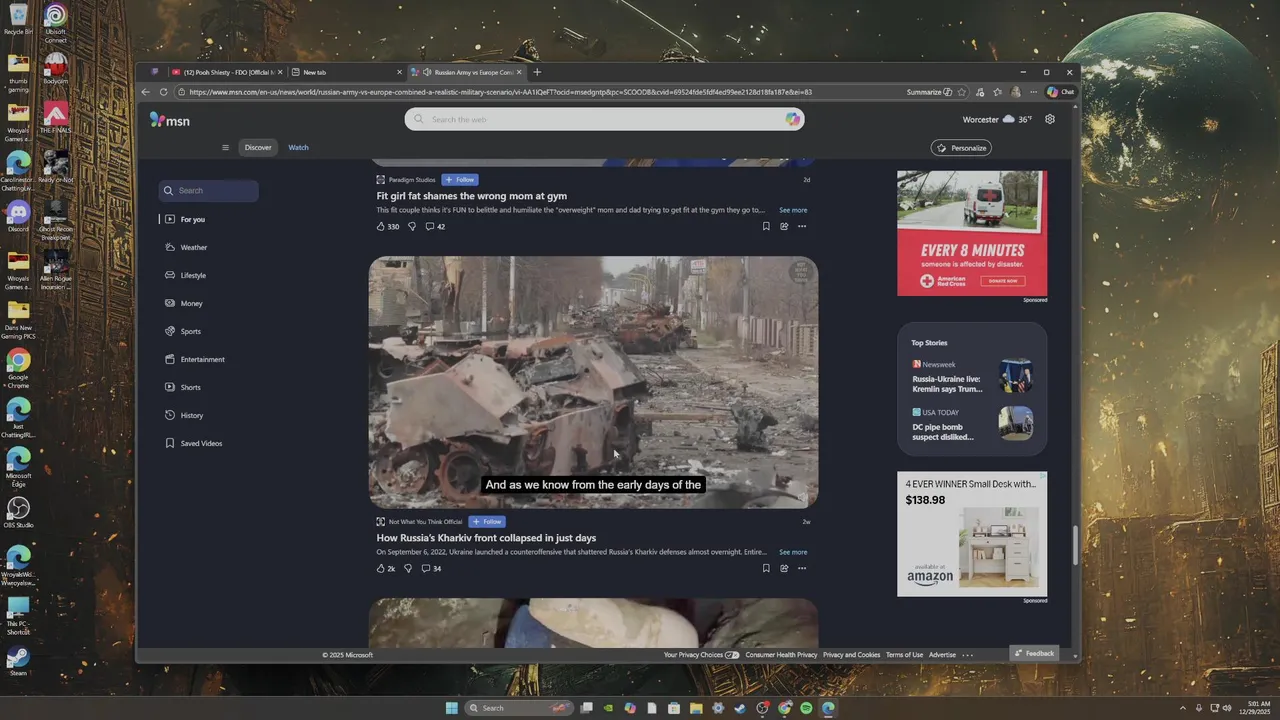The height and width of the screenshot is (720, 1280).
Task: Open Steam from the taskbar
Action: click(x=740, y=708)
